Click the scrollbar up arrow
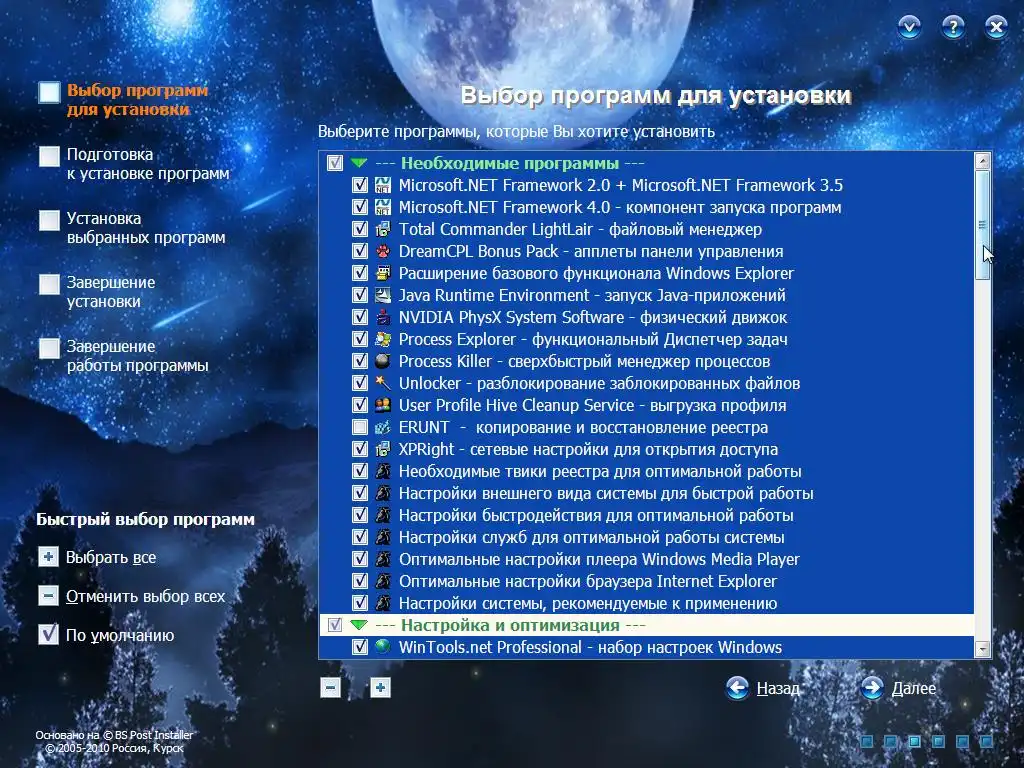1024x768 pixels. 982,161
